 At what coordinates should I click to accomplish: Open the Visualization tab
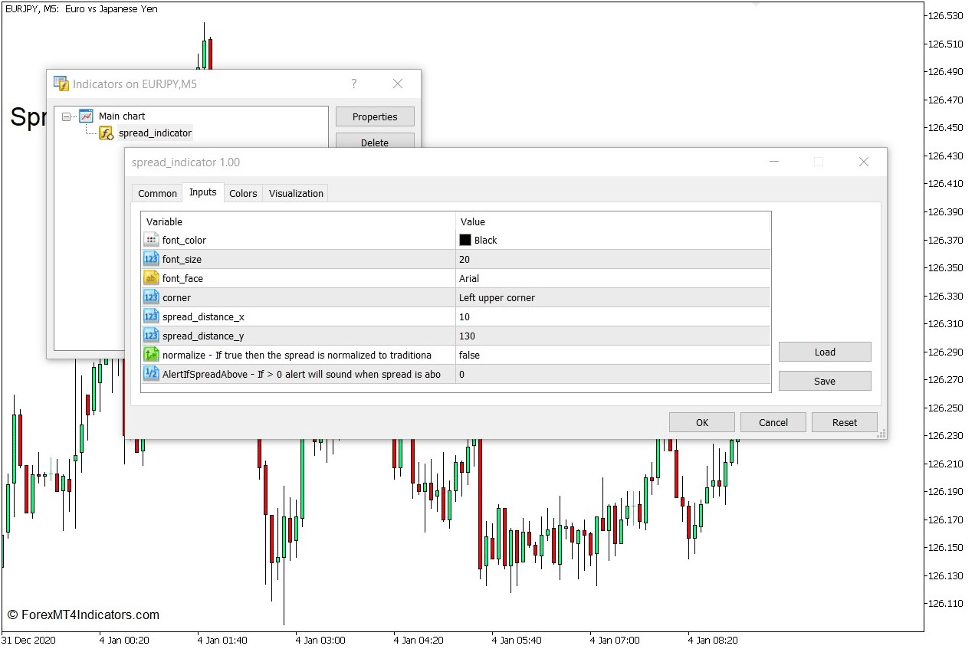[x=295, y=192]
